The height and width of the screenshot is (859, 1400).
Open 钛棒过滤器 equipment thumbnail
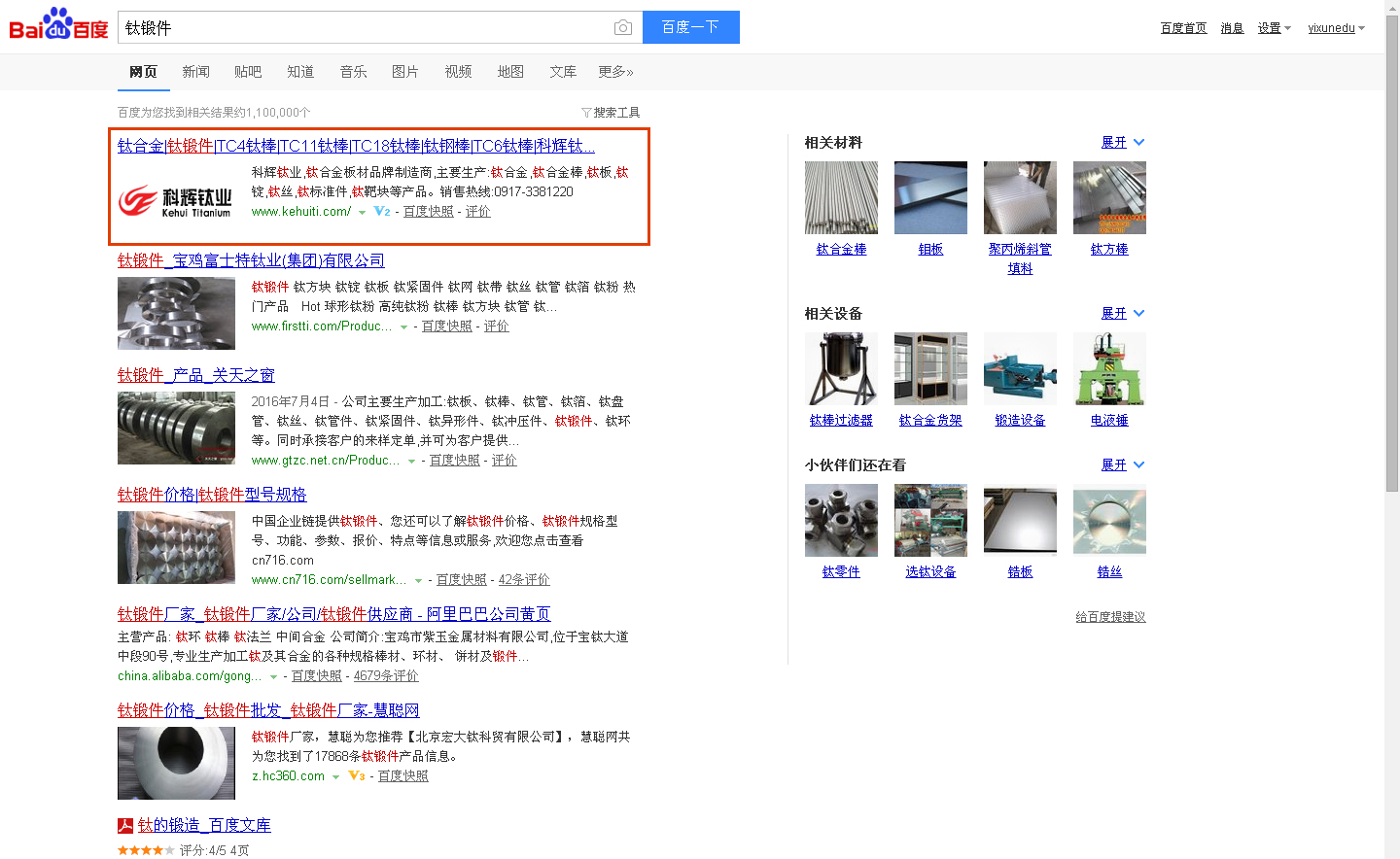[841, 369]
